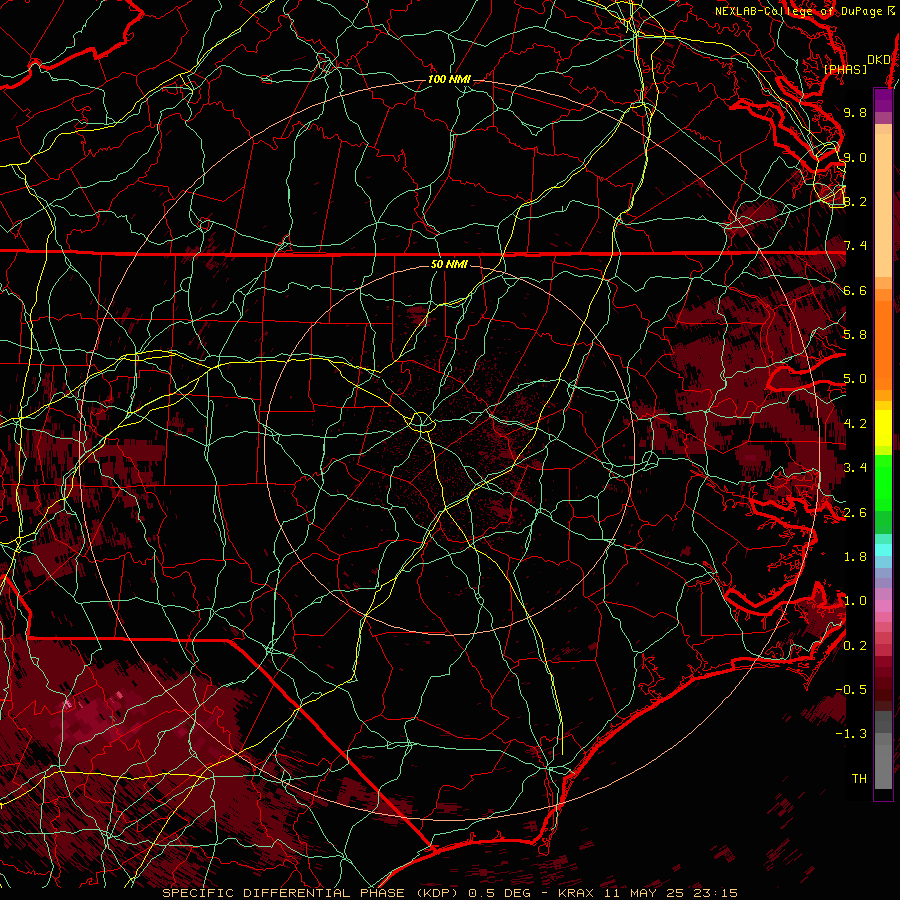Click the 9.8 value on color scale
The width and height of the screenshot is (900, 900).
click(x=855, y=112)
